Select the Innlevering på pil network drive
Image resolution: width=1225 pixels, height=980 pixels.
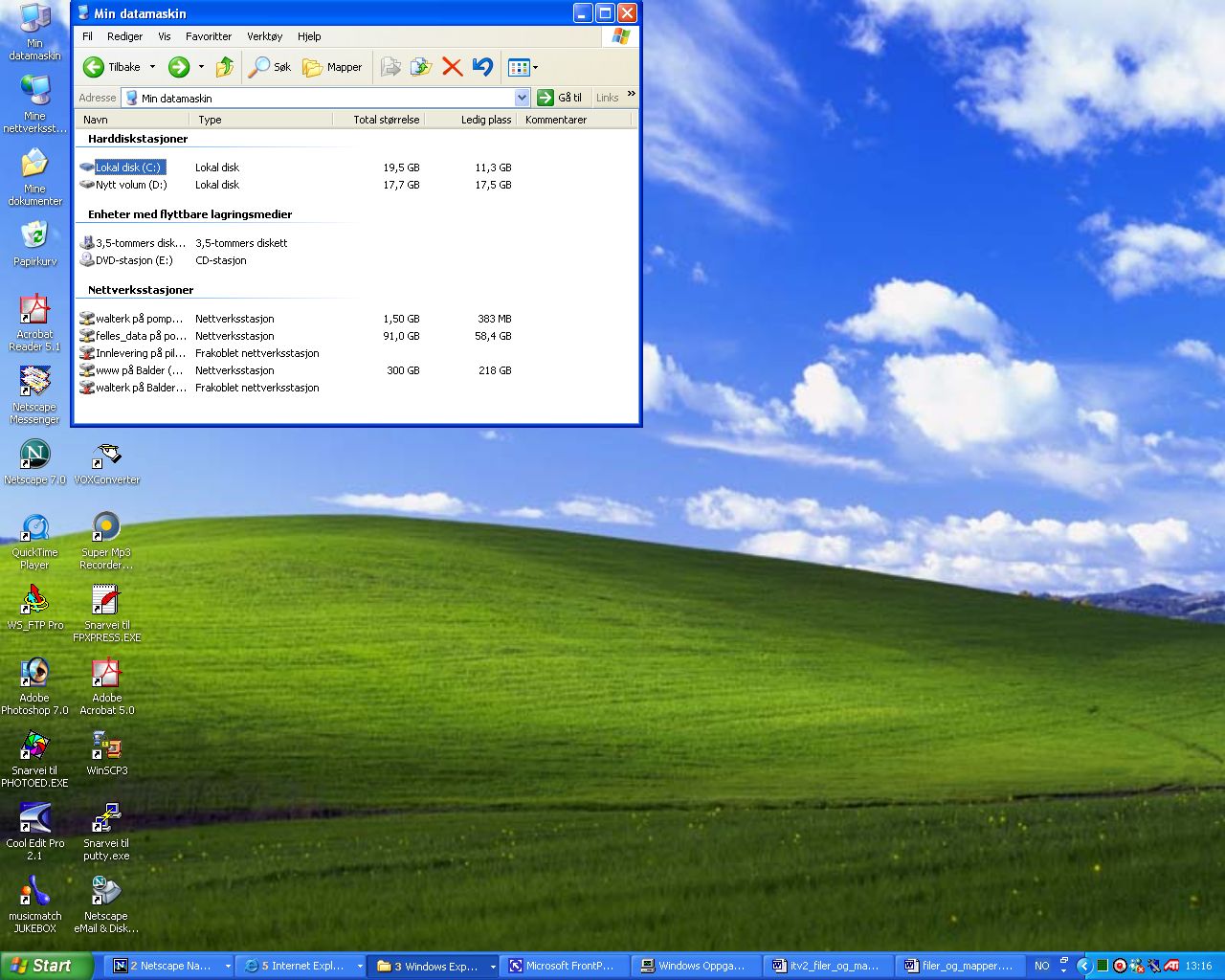(x=133, y=353)
